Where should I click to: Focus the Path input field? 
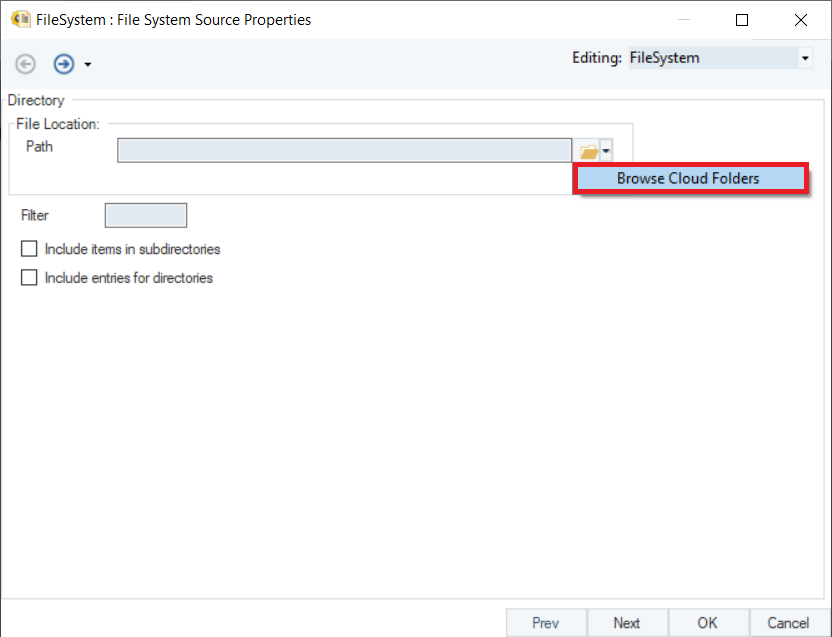point(344,150)
